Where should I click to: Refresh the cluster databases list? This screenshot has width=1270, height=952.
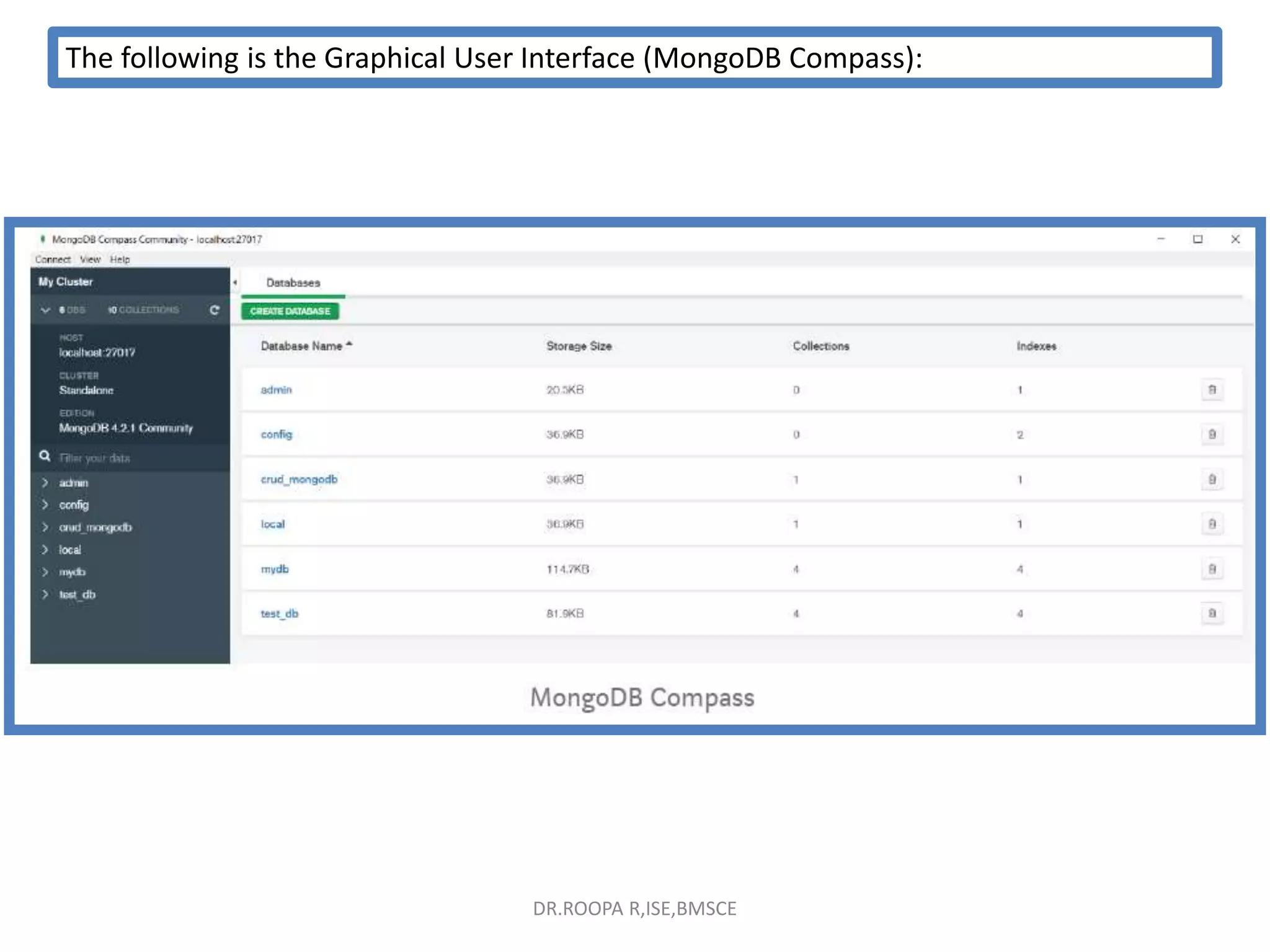pyautogui.click(x=215, y=310)
